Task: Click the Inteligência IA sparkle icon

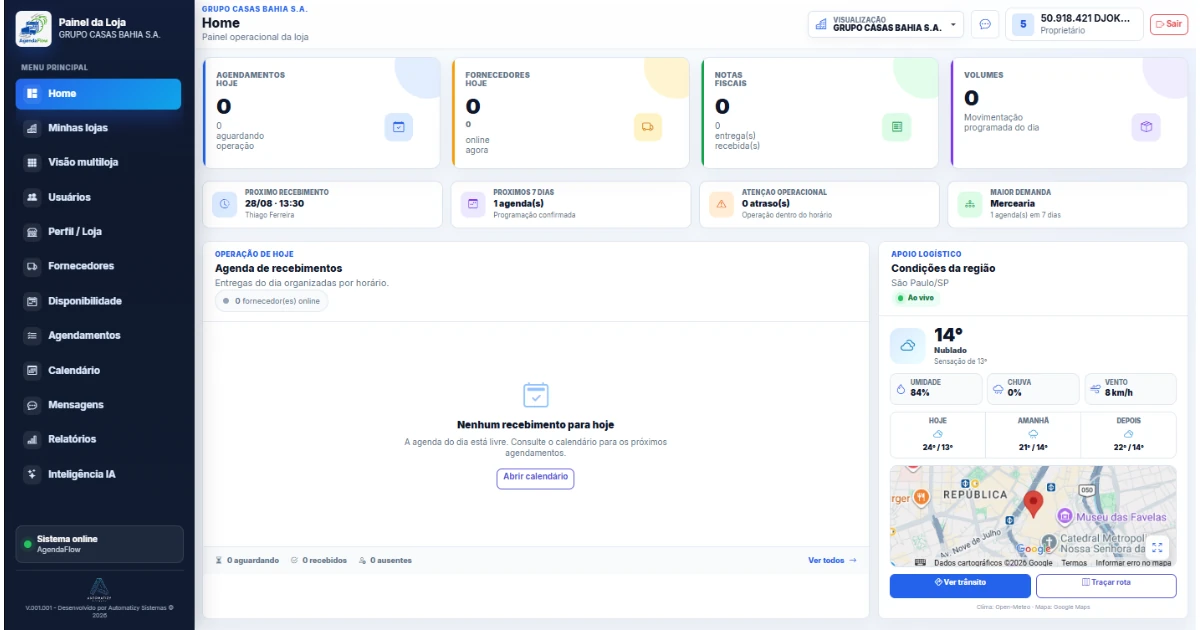Action: coord(32,474)
